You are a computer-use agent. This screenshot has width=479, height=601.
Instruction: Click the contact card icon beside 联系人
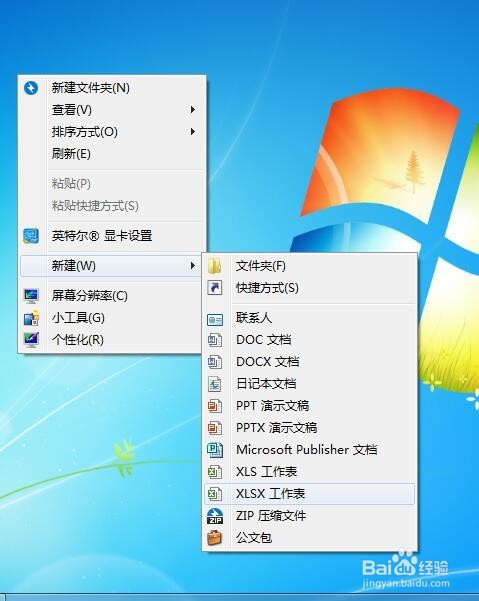coord(215,319)
